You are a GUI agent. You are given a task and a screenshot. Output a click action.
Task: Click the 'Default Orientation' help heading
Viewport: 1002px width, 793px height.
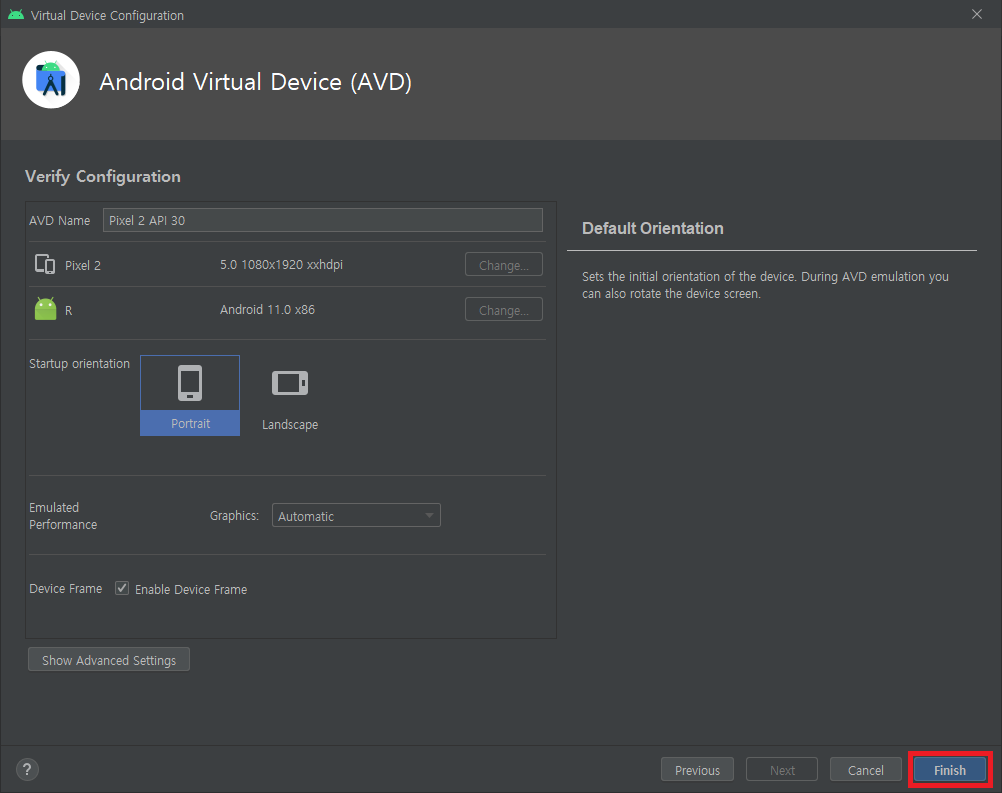click(652, 228)
